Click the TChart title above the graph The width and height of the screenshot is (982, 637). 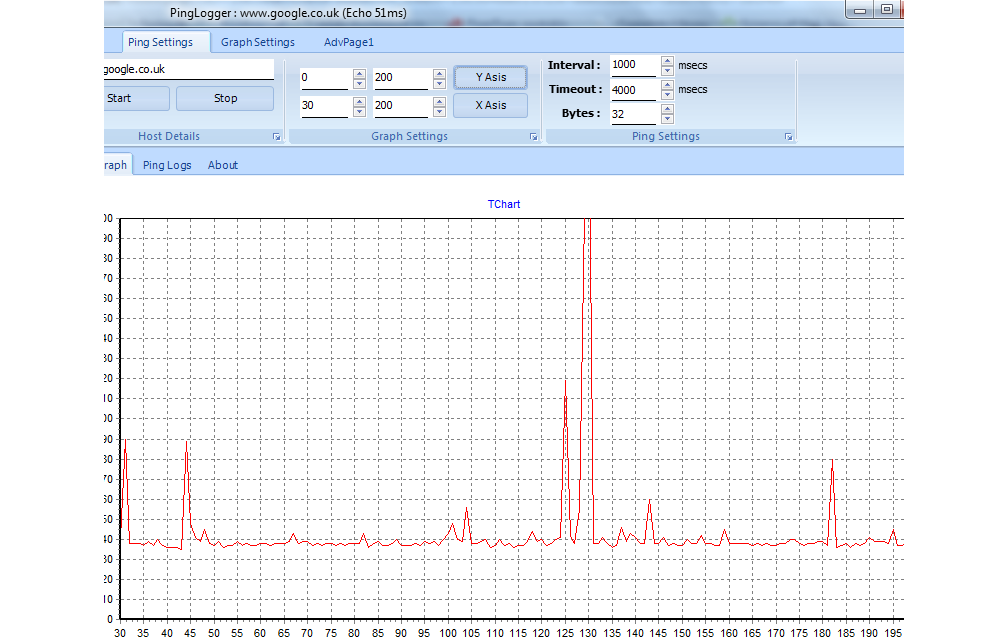[x=504, y=204]
